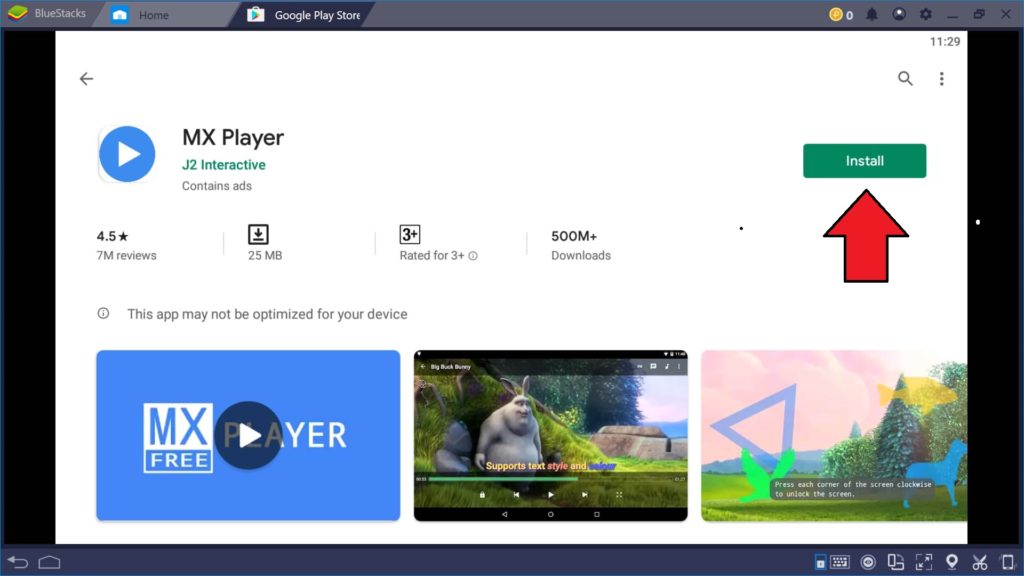Open J2 Interactive developer page

[x=224, y=164]
